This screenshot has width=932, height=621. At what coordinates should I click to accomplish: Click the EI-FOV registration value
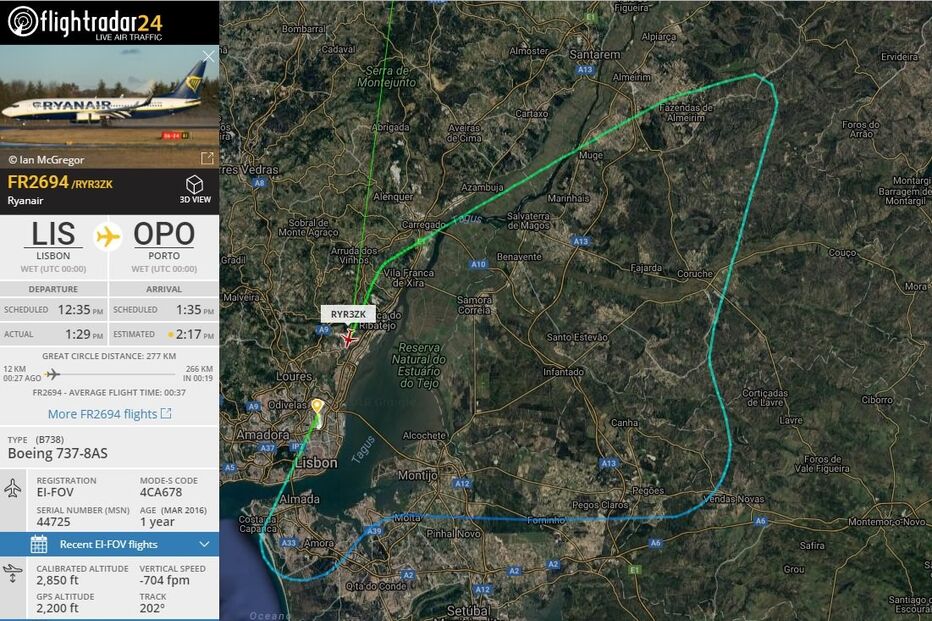click(55, 492)
